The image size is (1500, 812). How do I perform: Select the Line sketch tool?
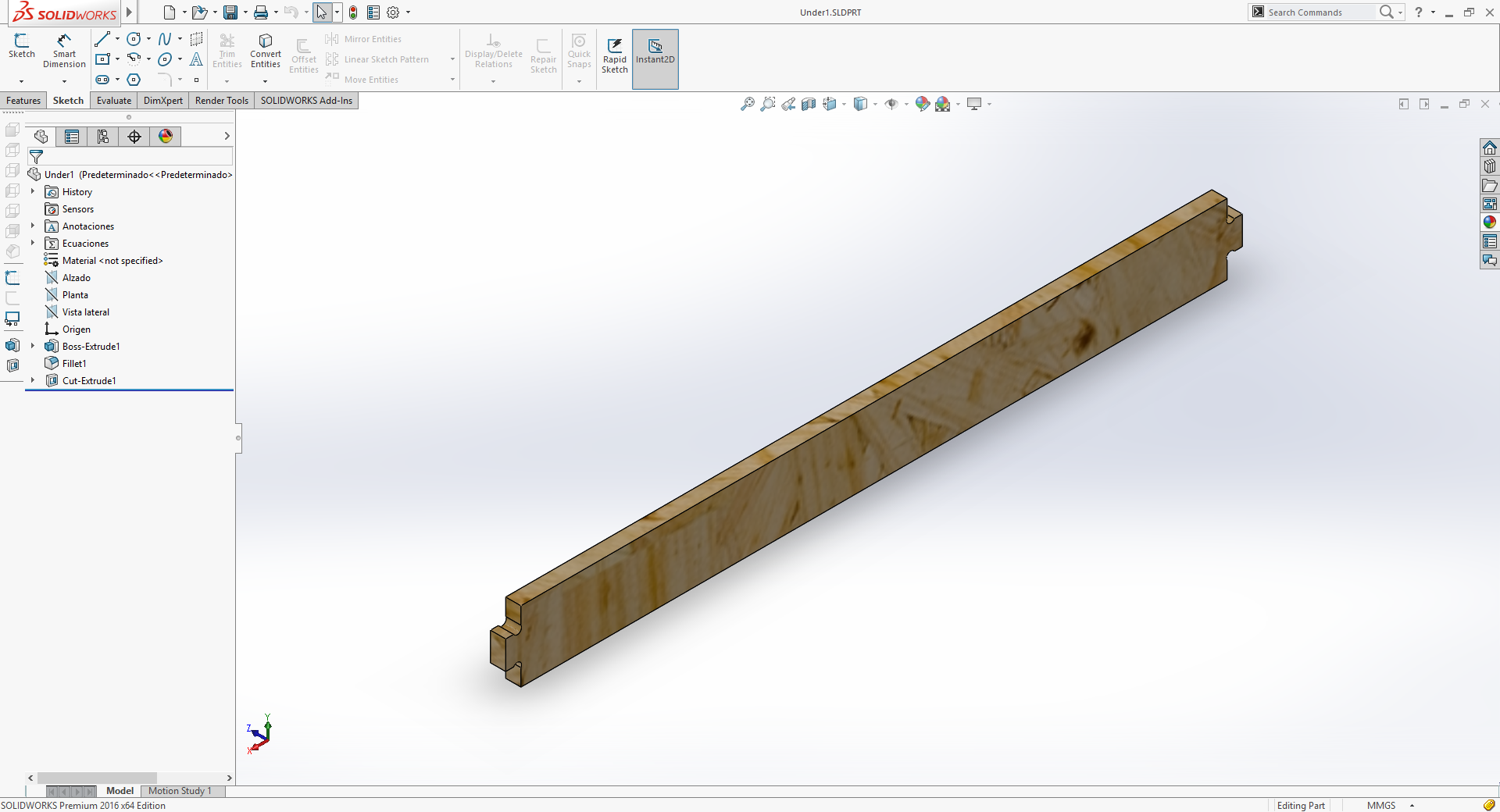tap(102, 39)
